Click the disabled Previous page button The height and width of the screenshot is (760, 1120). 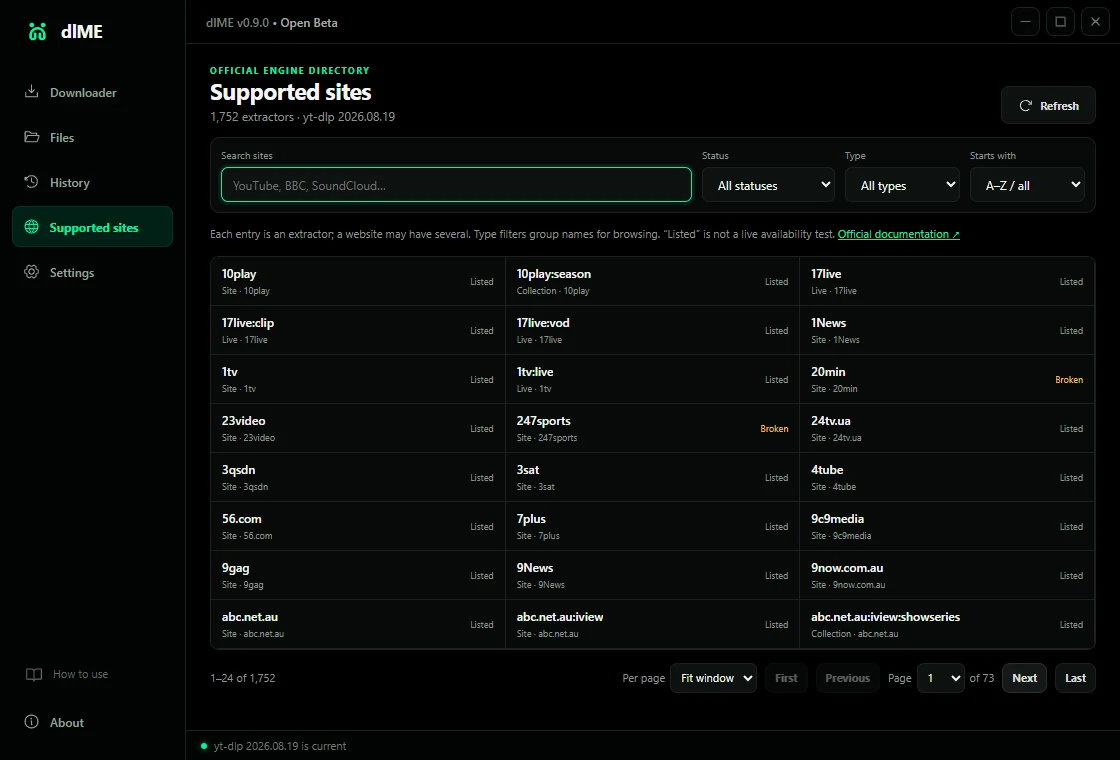847,678
